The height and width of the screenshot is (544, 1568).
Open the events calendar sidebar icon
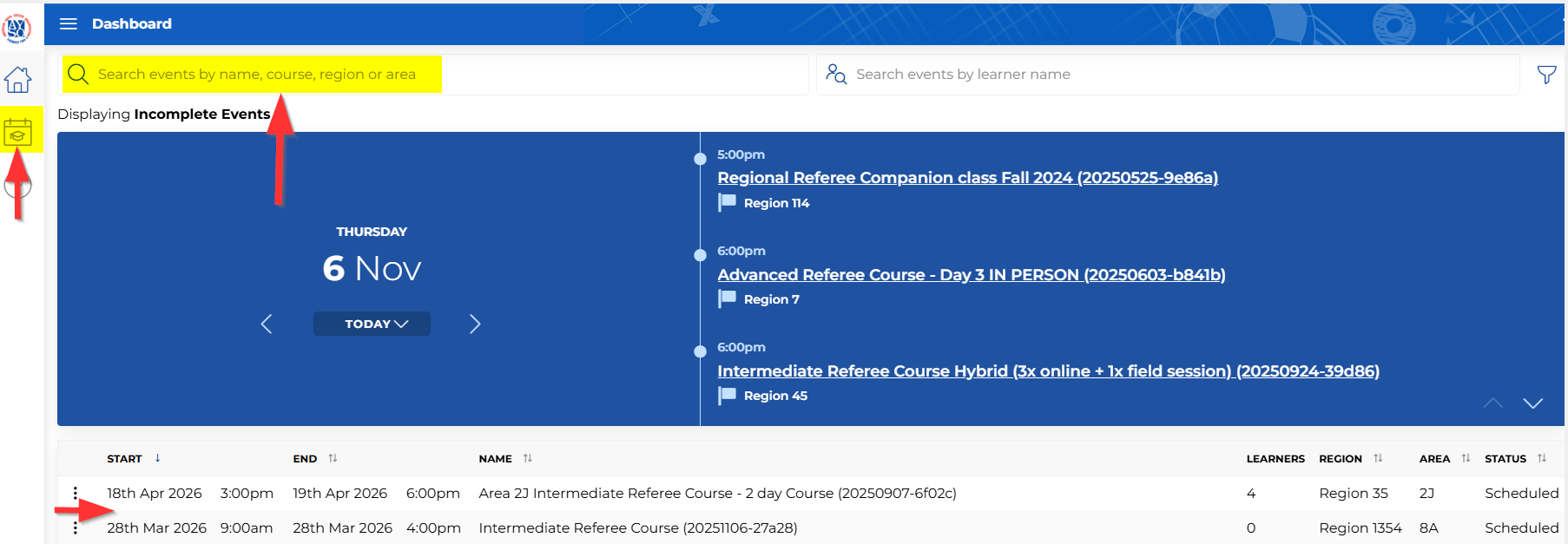(18, 132)
